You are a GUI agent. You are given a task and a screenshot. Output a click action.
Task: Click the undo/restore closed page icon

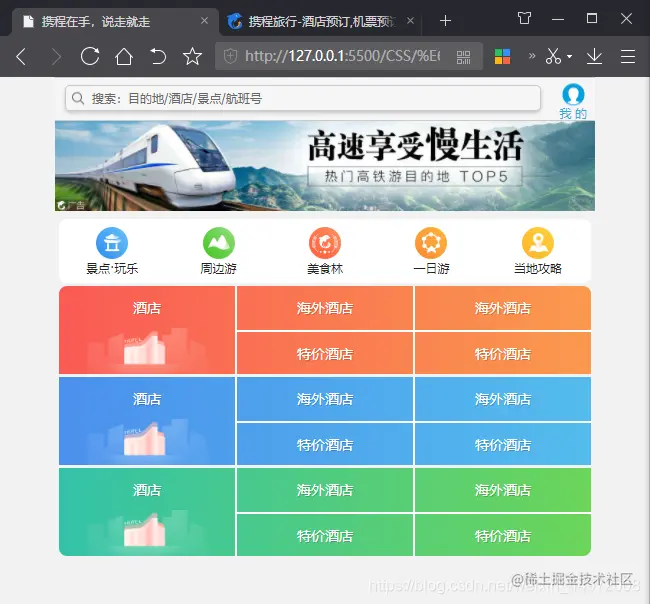coord(158,56)
